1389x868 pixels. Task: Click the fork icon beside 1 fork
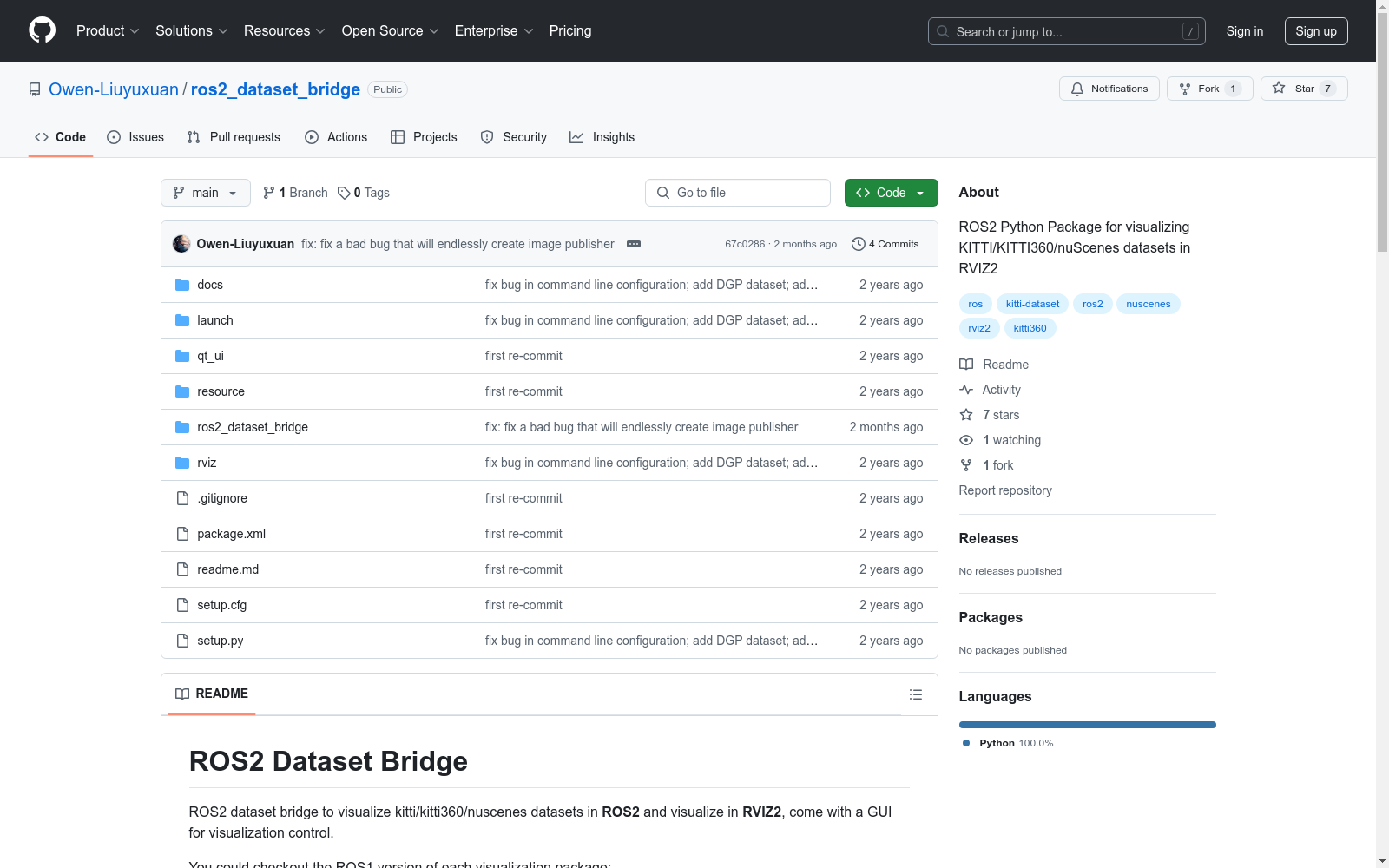(x=966, y=465)
